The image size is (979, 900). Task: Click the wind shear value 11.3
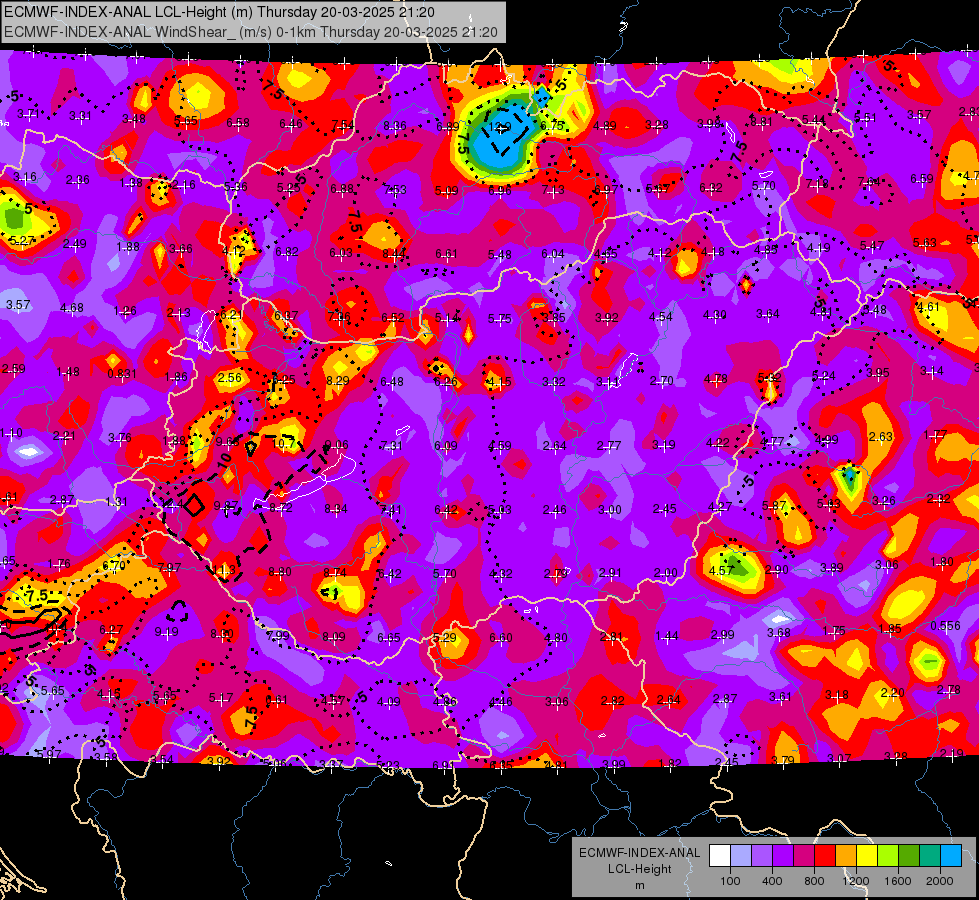224,570
